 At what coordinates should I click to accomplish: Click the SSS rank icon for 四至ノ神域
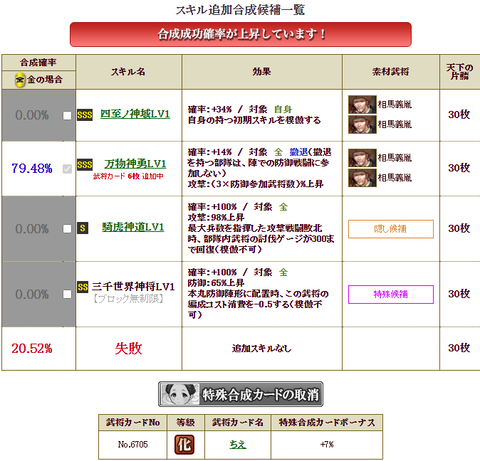[x=85, y=115]
